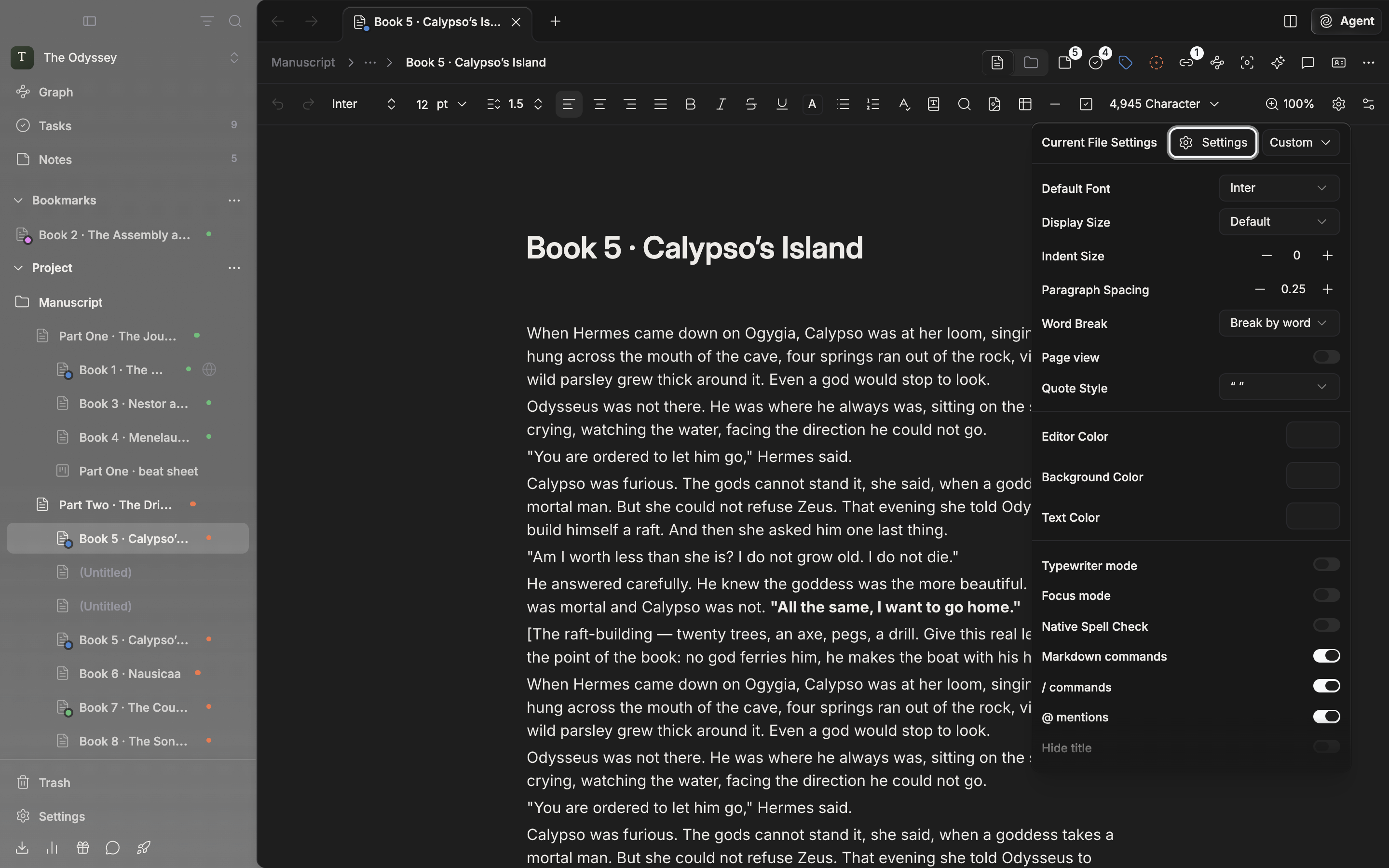
Task: Apply italic formatting
Action: [x=721, y=104]
